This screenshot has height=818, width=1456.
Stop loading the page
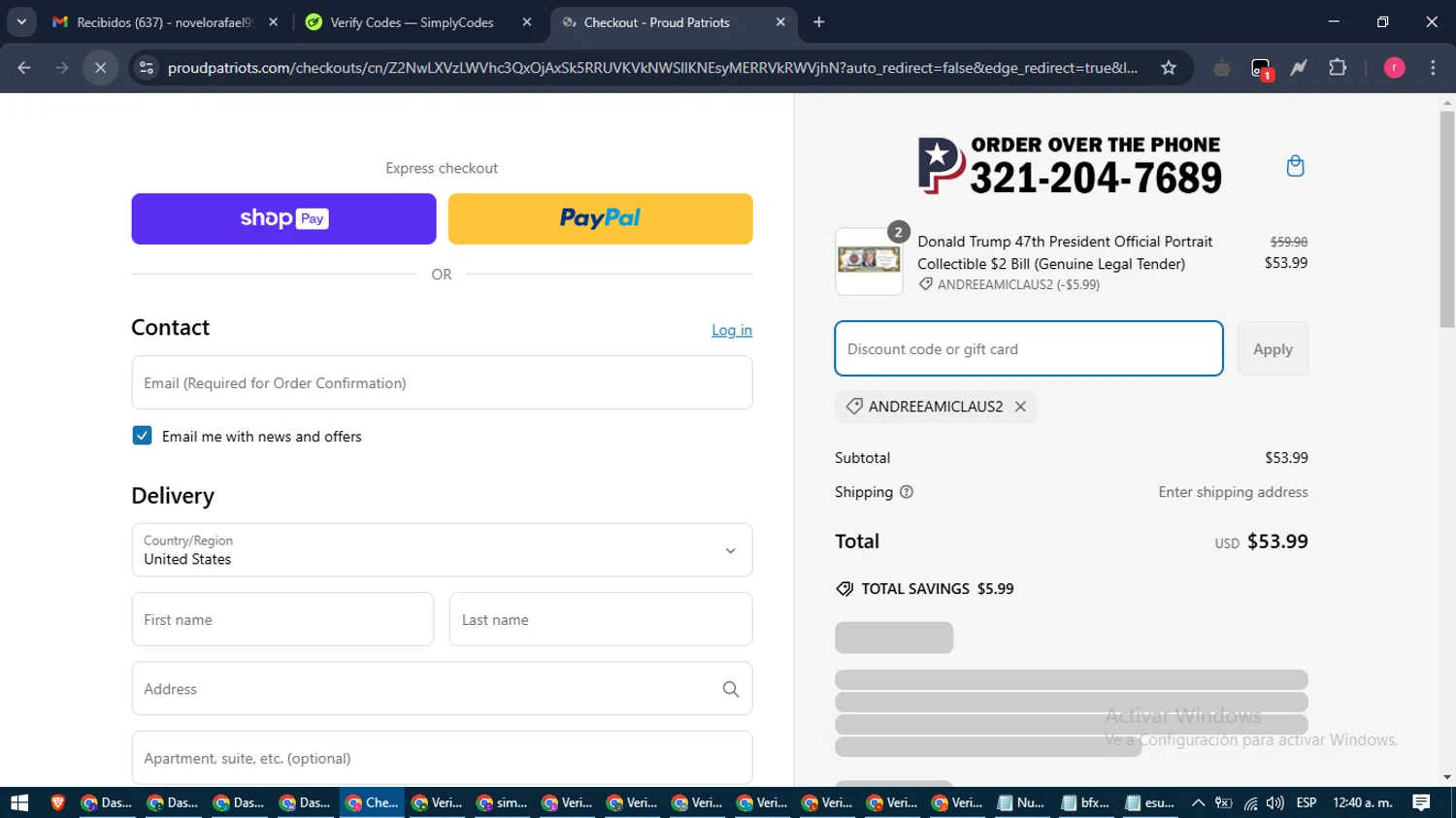(100, 68)
